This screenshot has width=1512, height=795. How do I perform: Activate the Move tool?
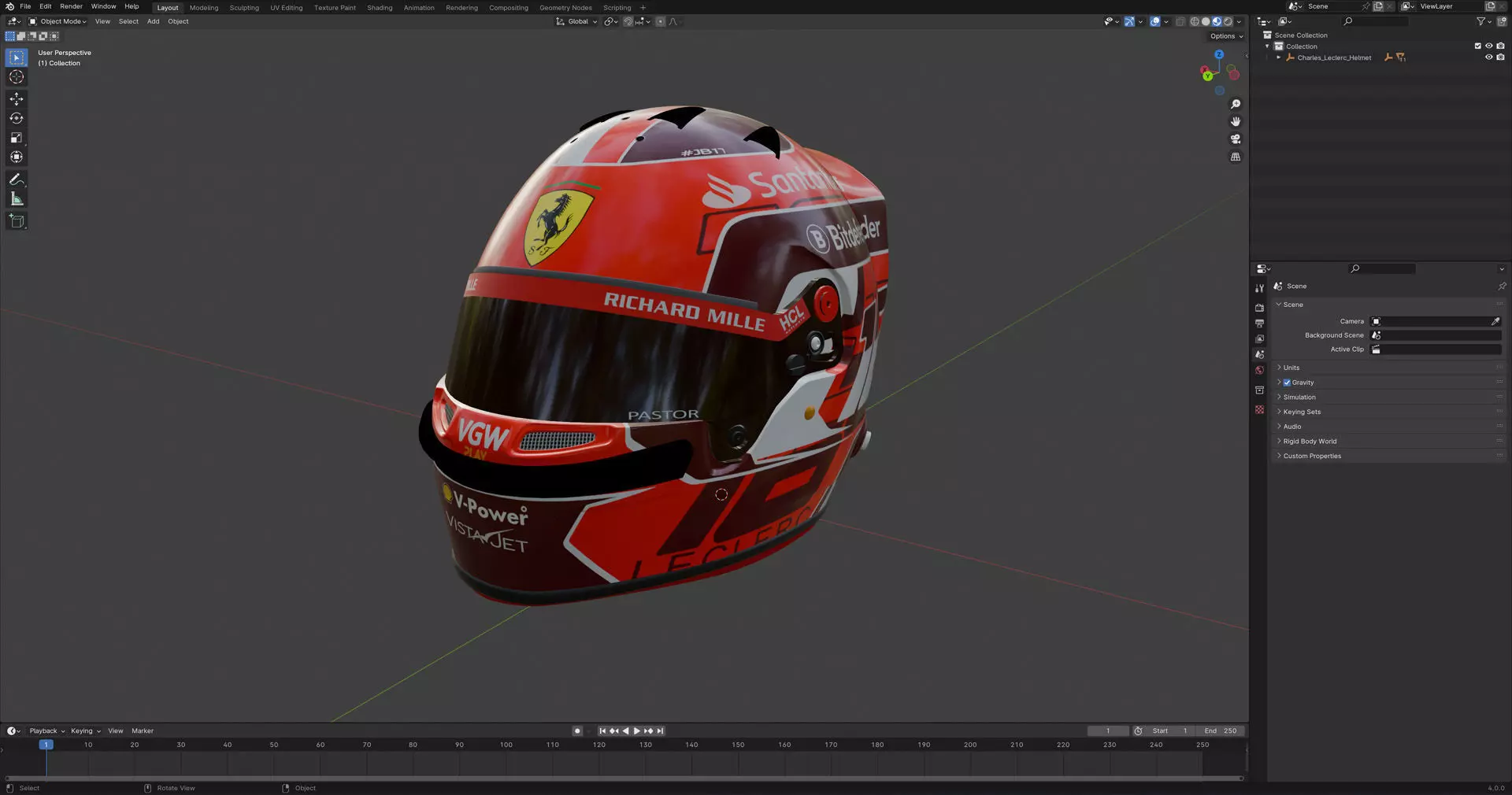pyautogui.click(x=17, y=99)
